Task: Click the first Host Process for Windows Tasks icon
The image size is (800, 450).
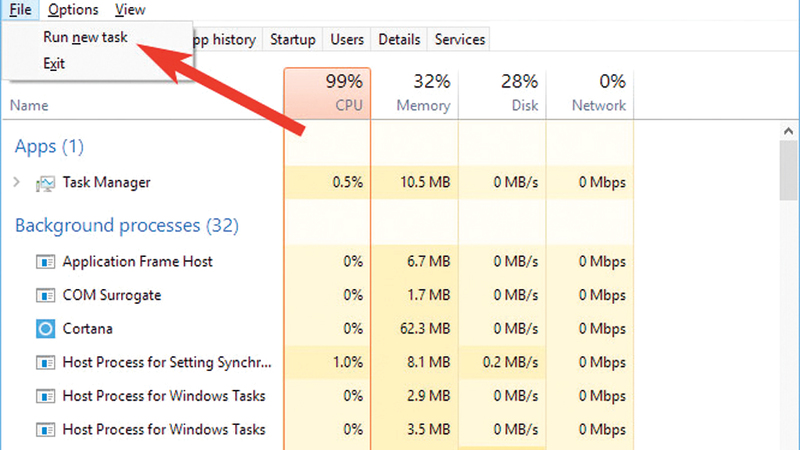Action: (46, 396)
